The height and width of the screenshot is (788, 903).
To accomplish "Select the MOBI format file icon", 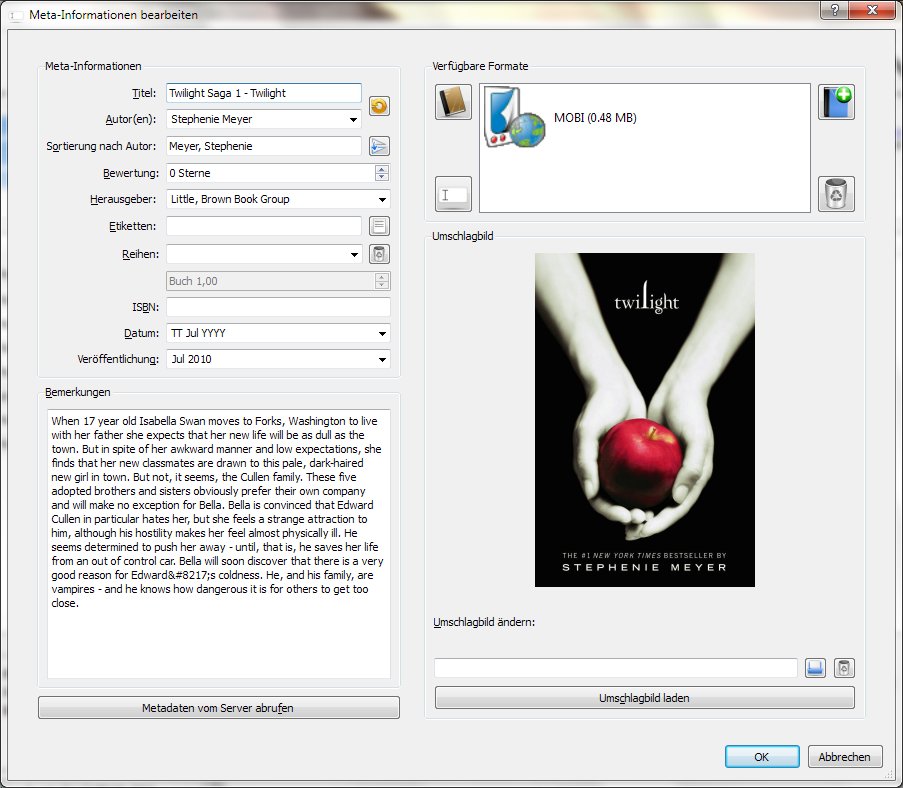I will (514, 117).
